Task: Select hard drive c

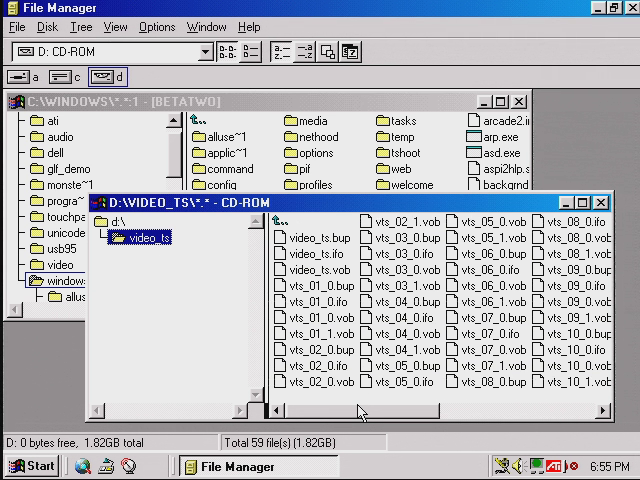Action: 64,77
